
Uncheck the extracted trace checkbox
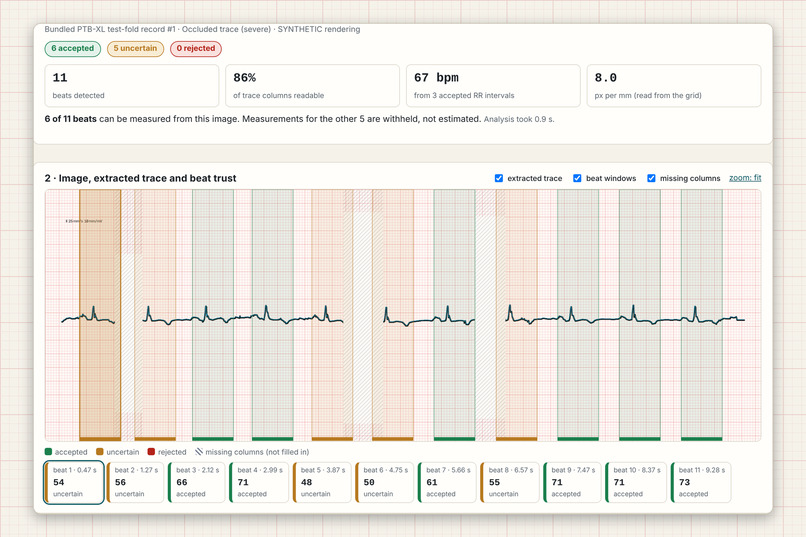point(499,178)
